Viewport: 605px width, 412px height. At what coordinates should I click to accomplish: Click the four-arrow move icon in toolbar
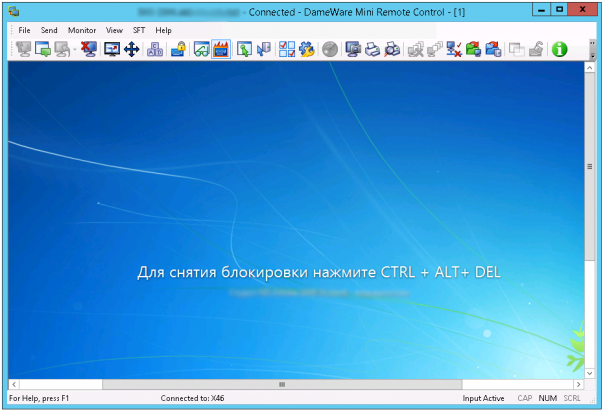[x=132, y=49]
